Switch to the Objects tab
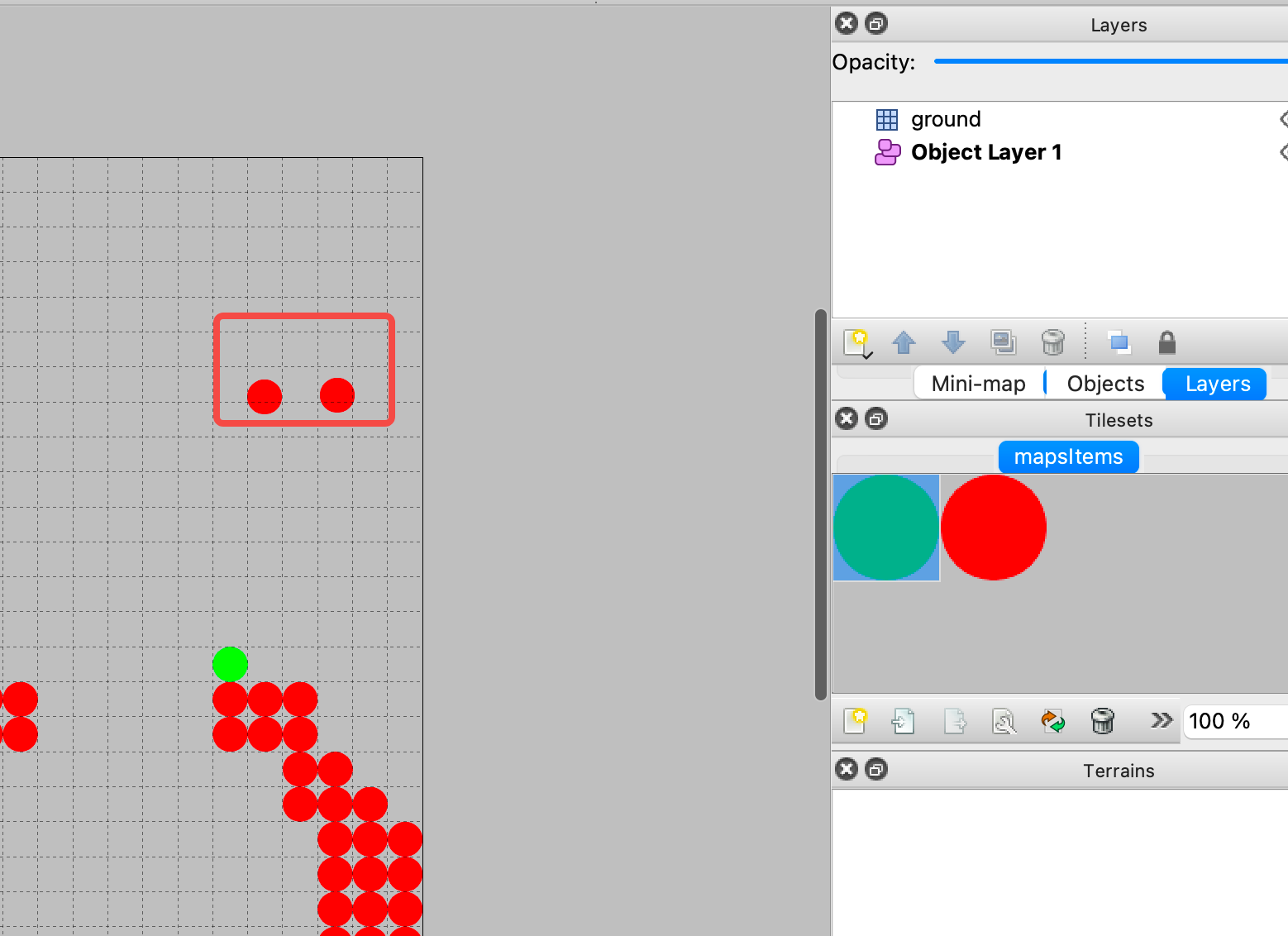 pyautogui.click(x=1105, y=384)
